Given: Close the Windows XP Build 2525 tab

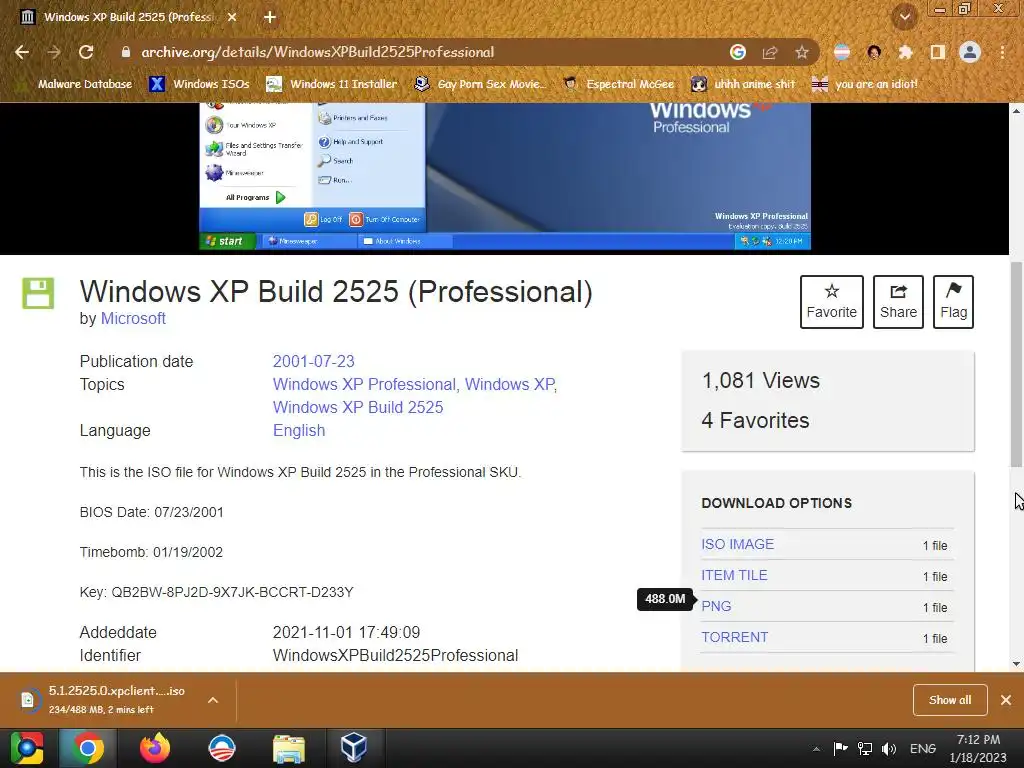Looking at the screenshot, I should click(232, 17).
